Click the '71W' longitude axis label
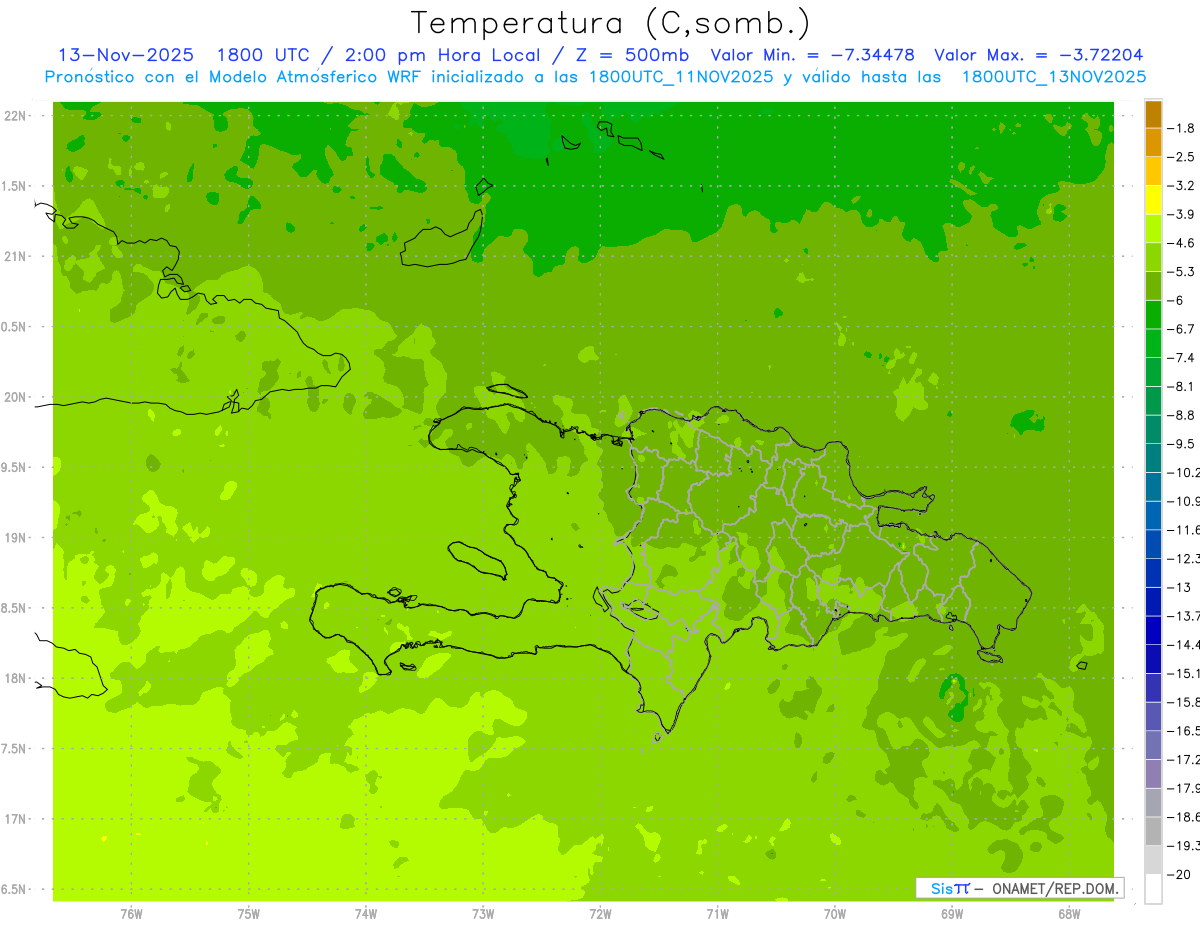This screenshot has height=927, width=1200. pos(717,914)
